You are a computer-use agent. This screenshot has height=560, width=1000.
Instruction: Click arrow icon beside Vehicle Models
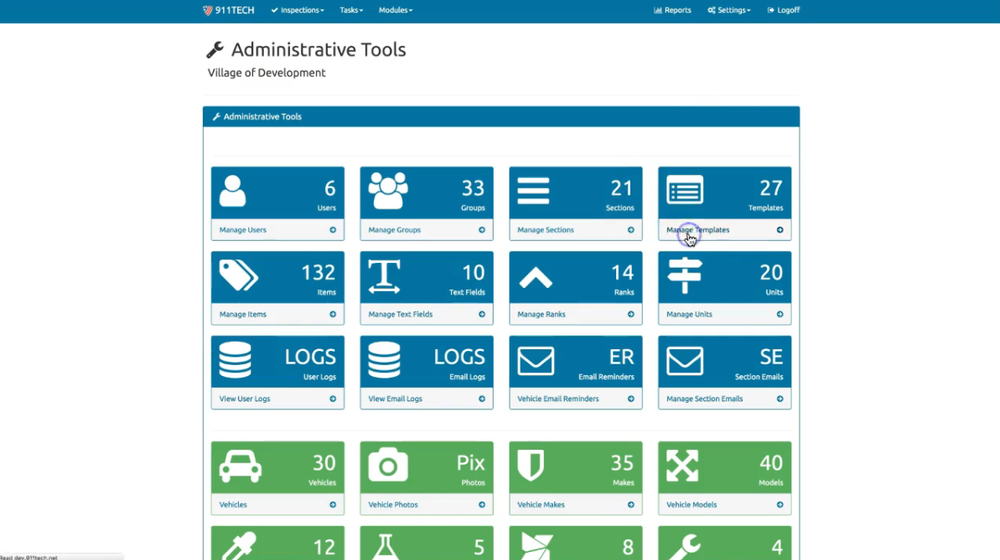point(780,505)
